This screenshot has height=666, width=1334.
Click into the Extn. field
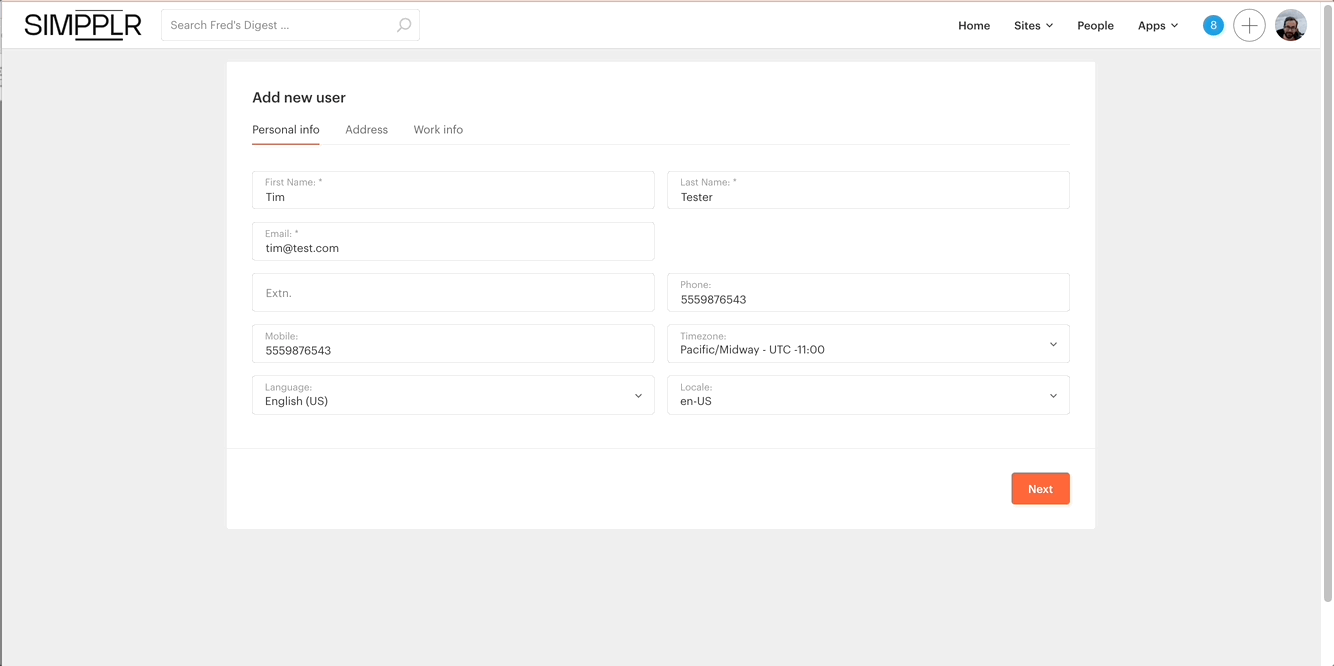[453, 293]
